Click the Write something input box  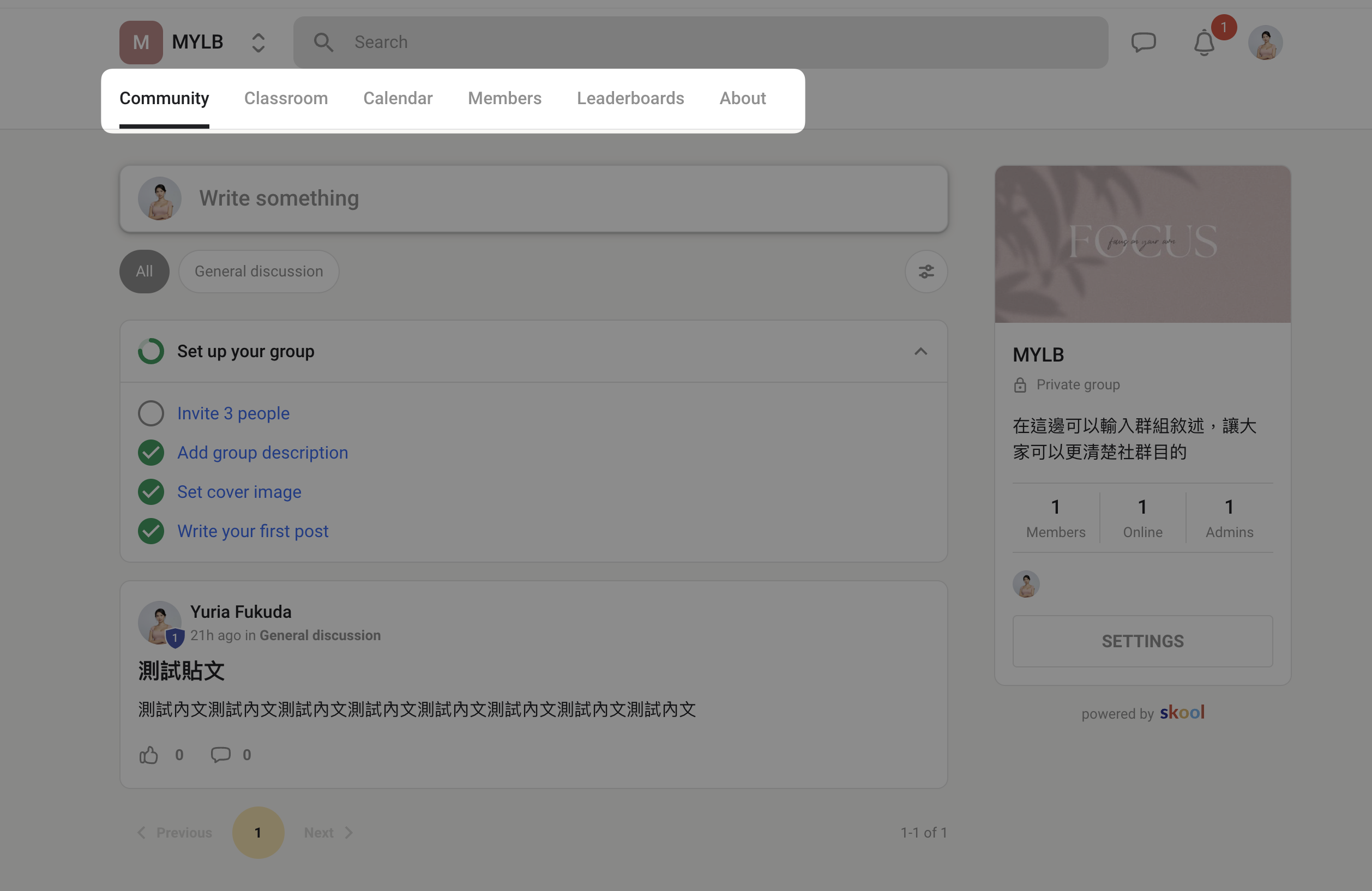[534, 199]
